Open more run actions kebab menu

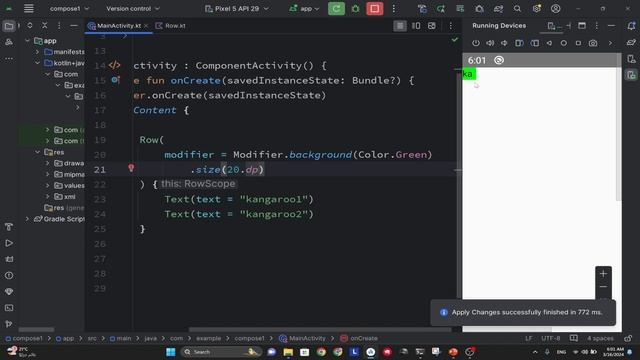click(393, 9)
